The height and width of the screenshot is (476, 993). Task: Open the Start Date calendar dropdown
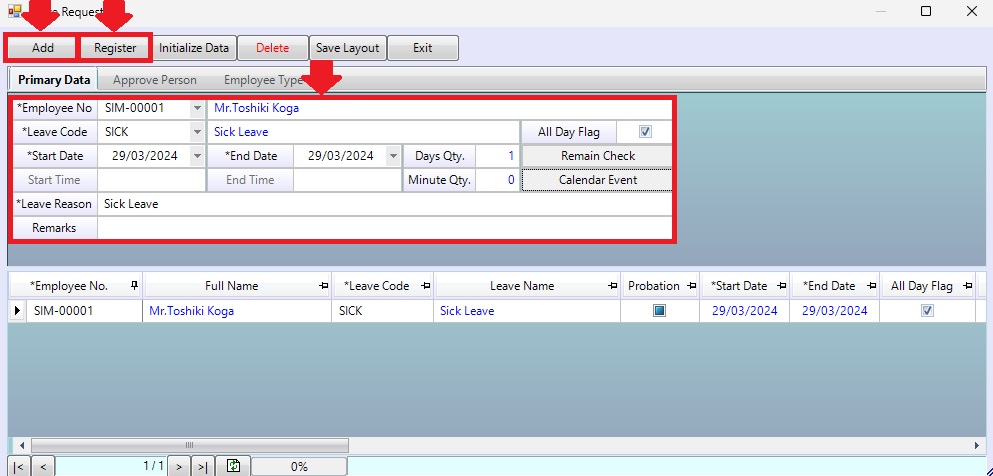196,156
